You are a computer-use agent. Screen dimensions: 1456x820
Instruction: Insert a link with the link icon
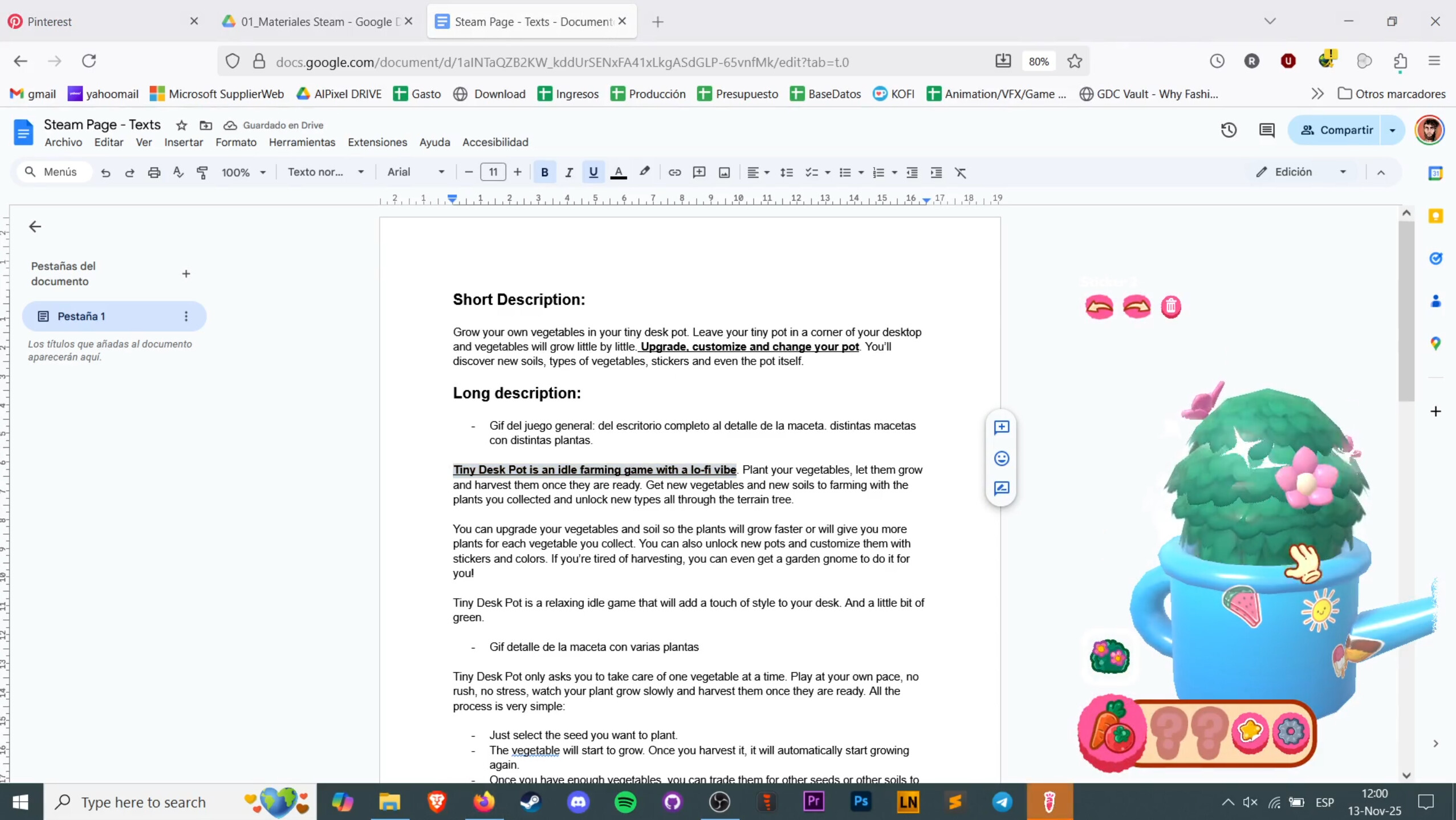pos(674,172)
